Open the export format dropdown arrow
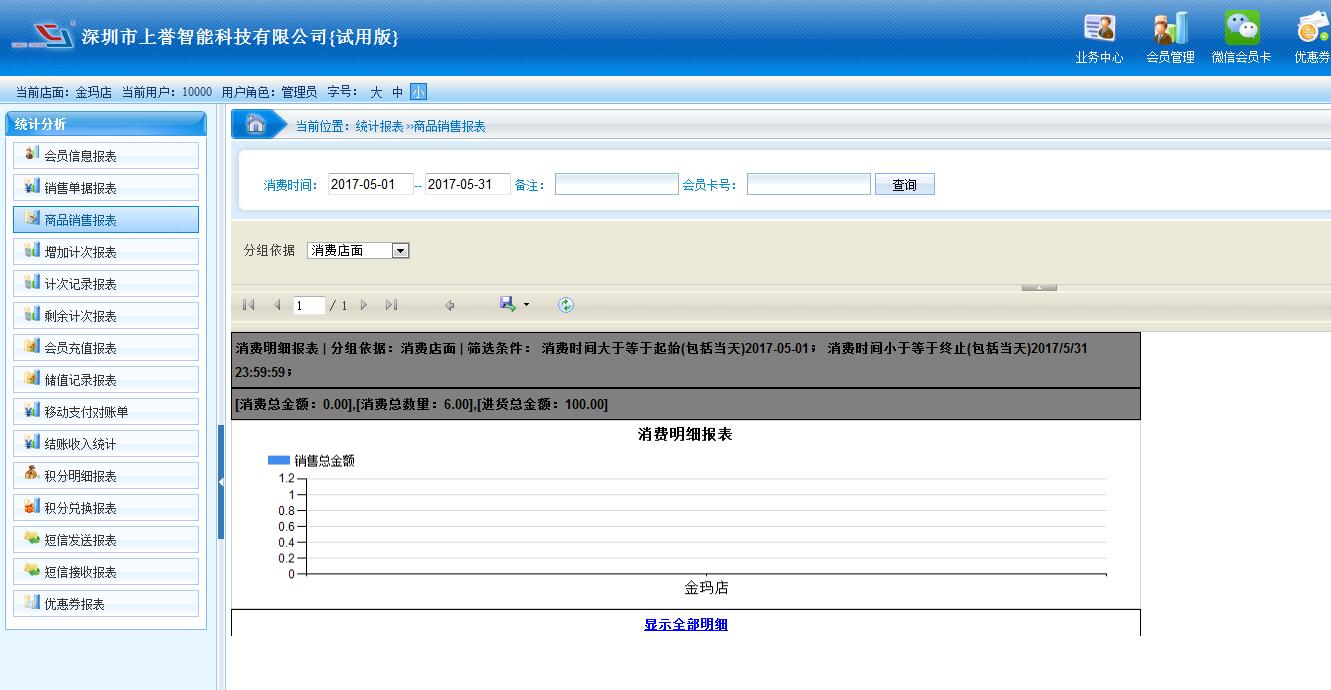Screen dimensions: 1331x690 tap(527, 305)
